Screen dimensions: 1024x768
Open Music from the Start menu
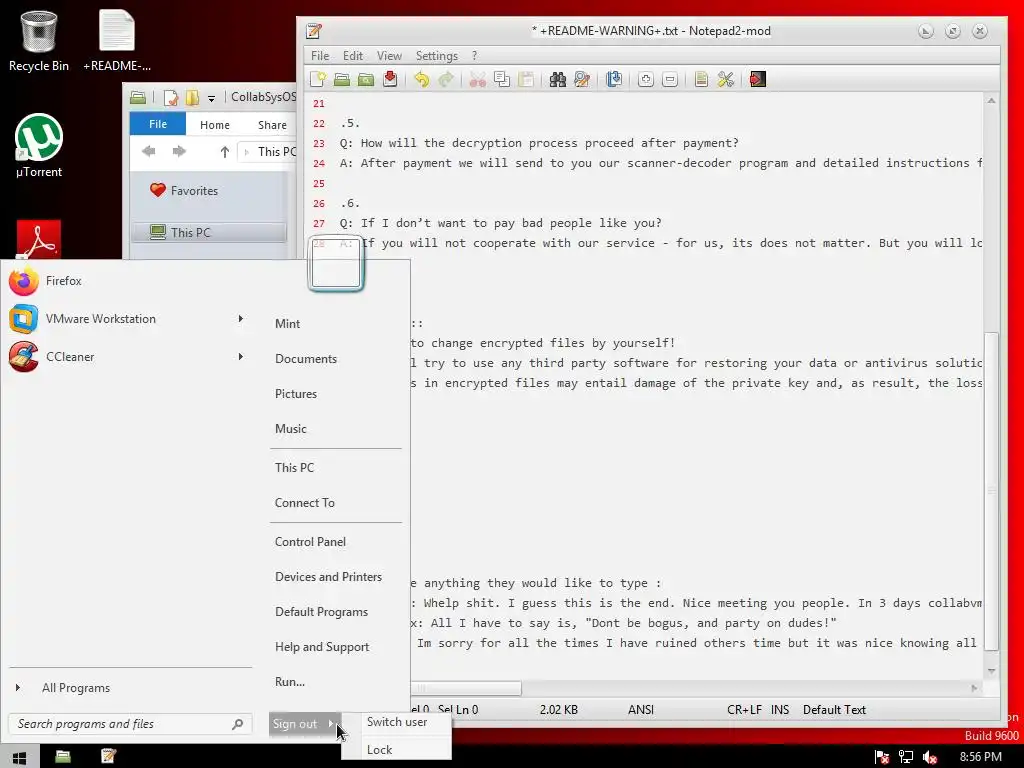tap(291, 429)
